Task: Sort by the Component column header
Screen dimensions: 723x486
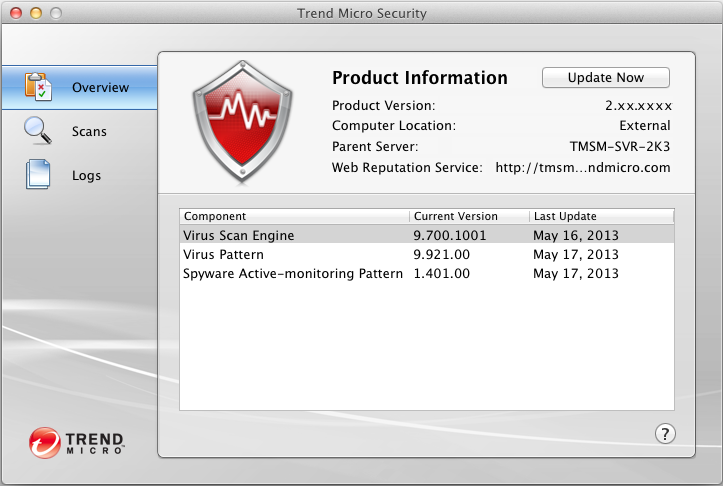Action: click(x=294, y=216)
